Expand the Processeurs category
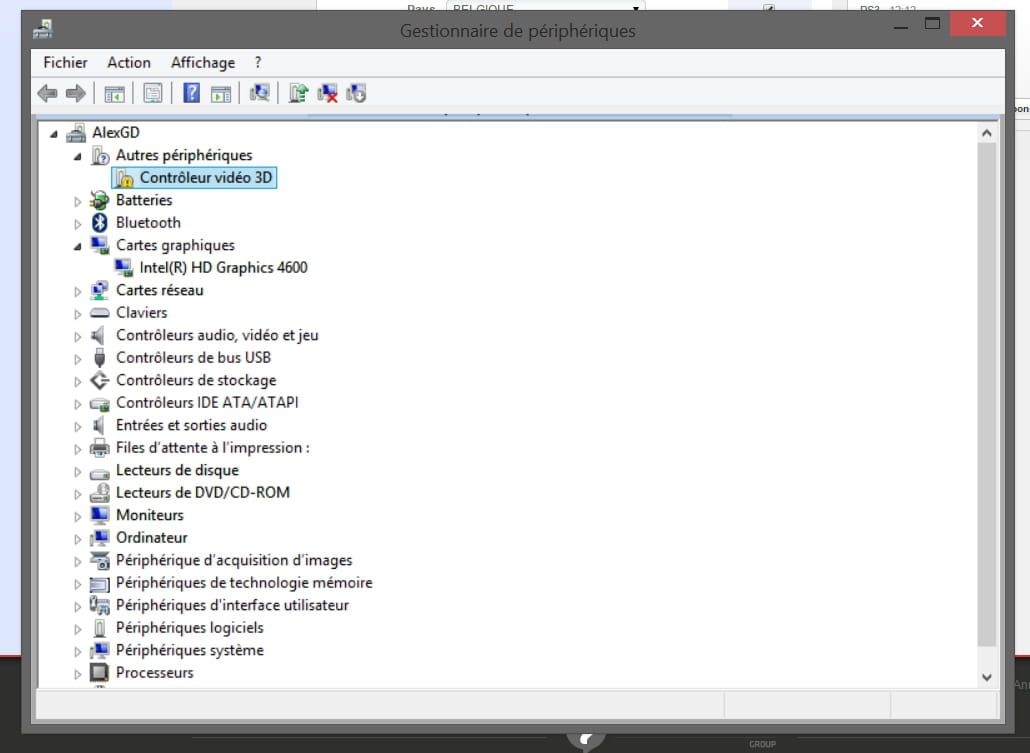The image size is (1030, 753). coord(78,674)
